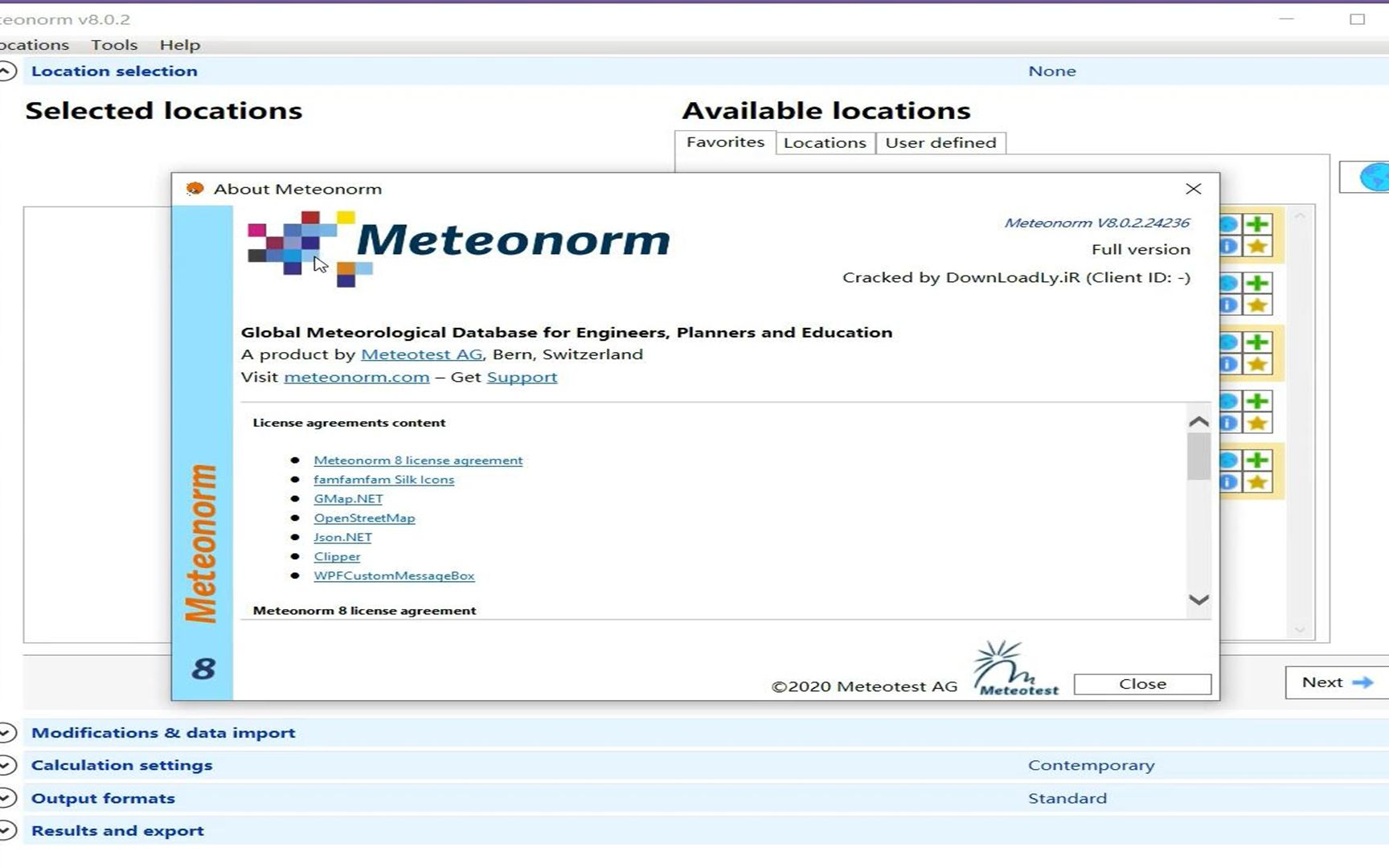Click the Next button

pos(1337,682)
